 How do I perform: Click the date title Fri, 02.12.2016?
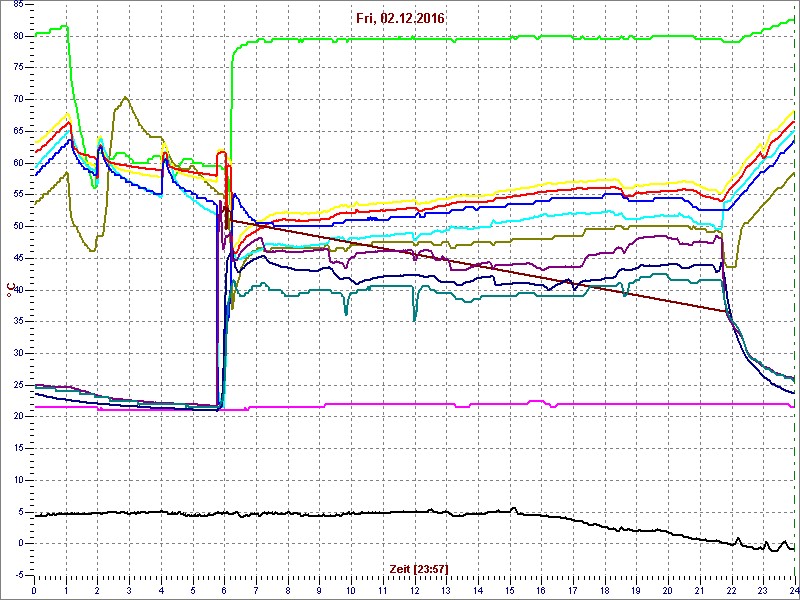pos(400,18)
